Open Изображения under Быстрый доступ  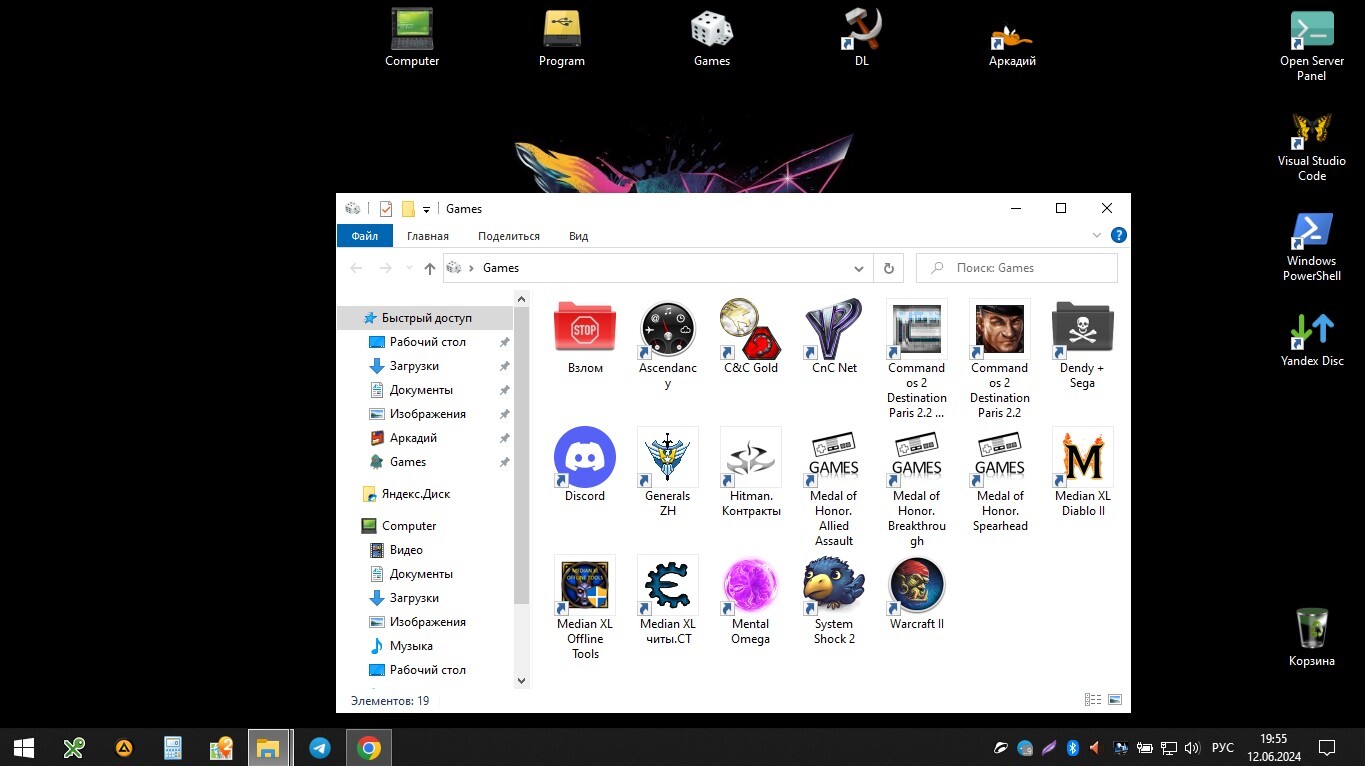[x=428, y=414]
